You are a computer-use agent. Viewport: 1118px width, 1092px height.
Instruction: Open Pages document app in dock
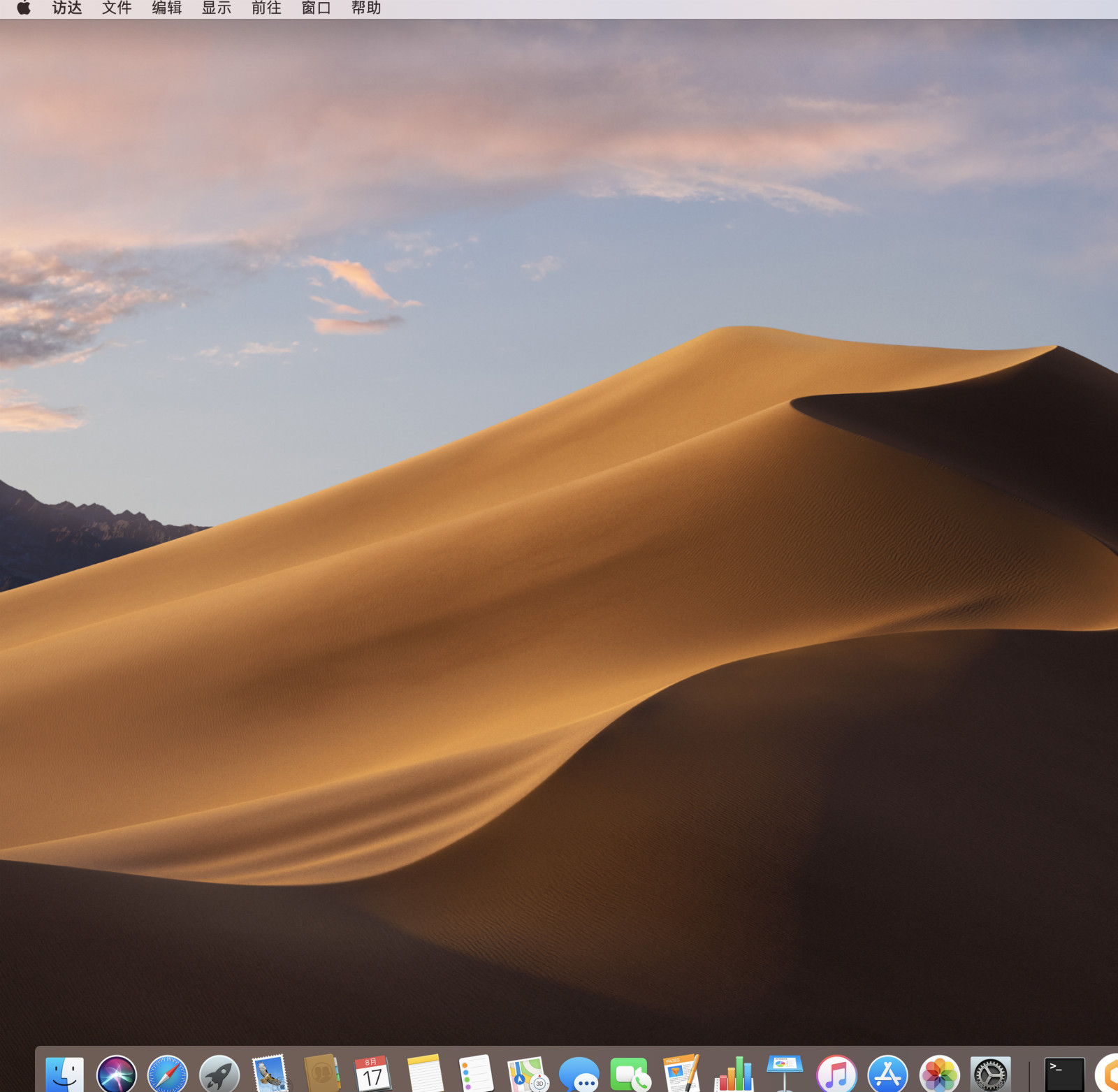[682, 1074]
